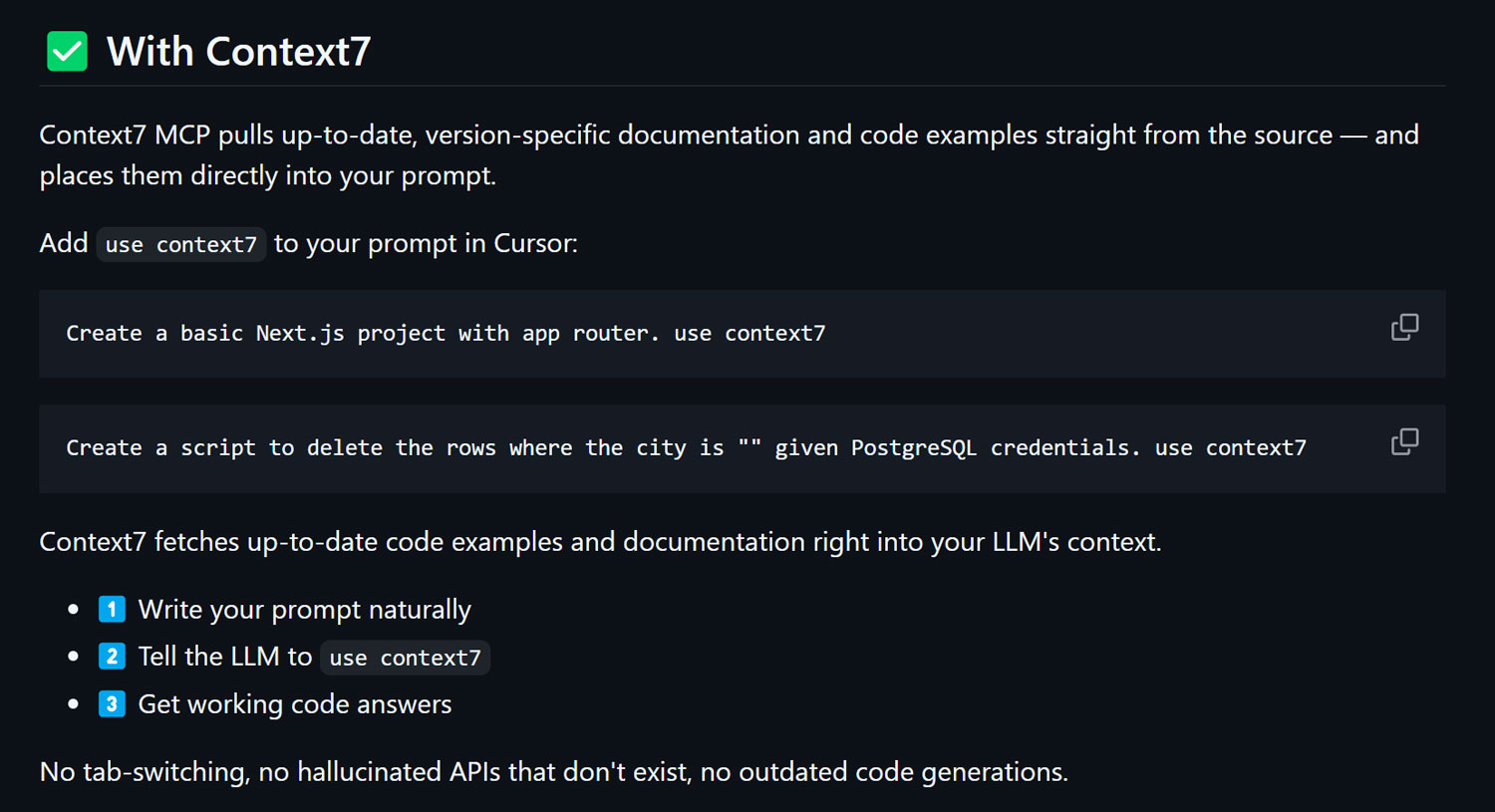The height and width of the screenshot is (812, 1495).
Task: Click the With Context7 heading
Action: tap(238, 52)
